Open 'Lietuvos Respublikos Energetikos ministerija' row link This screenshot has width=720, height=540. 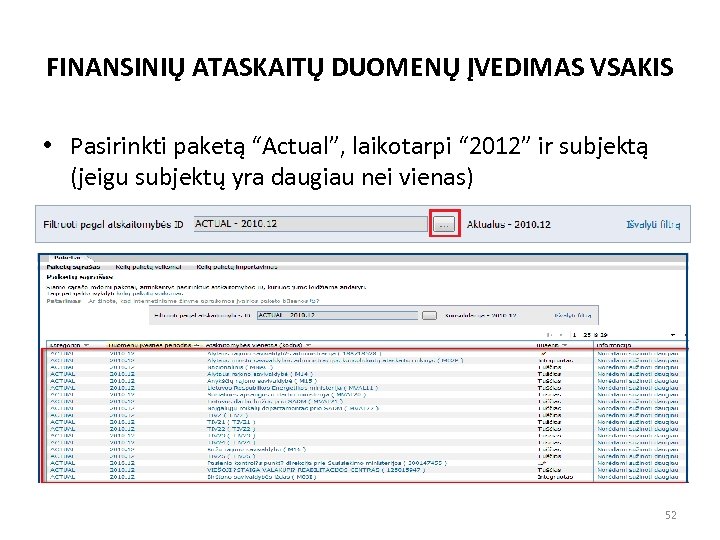tap(292, 388)
